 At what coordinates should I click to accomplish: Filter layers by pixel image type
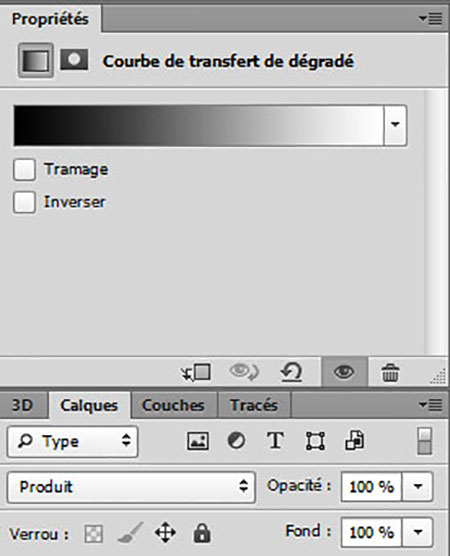(x=198, y=441)
